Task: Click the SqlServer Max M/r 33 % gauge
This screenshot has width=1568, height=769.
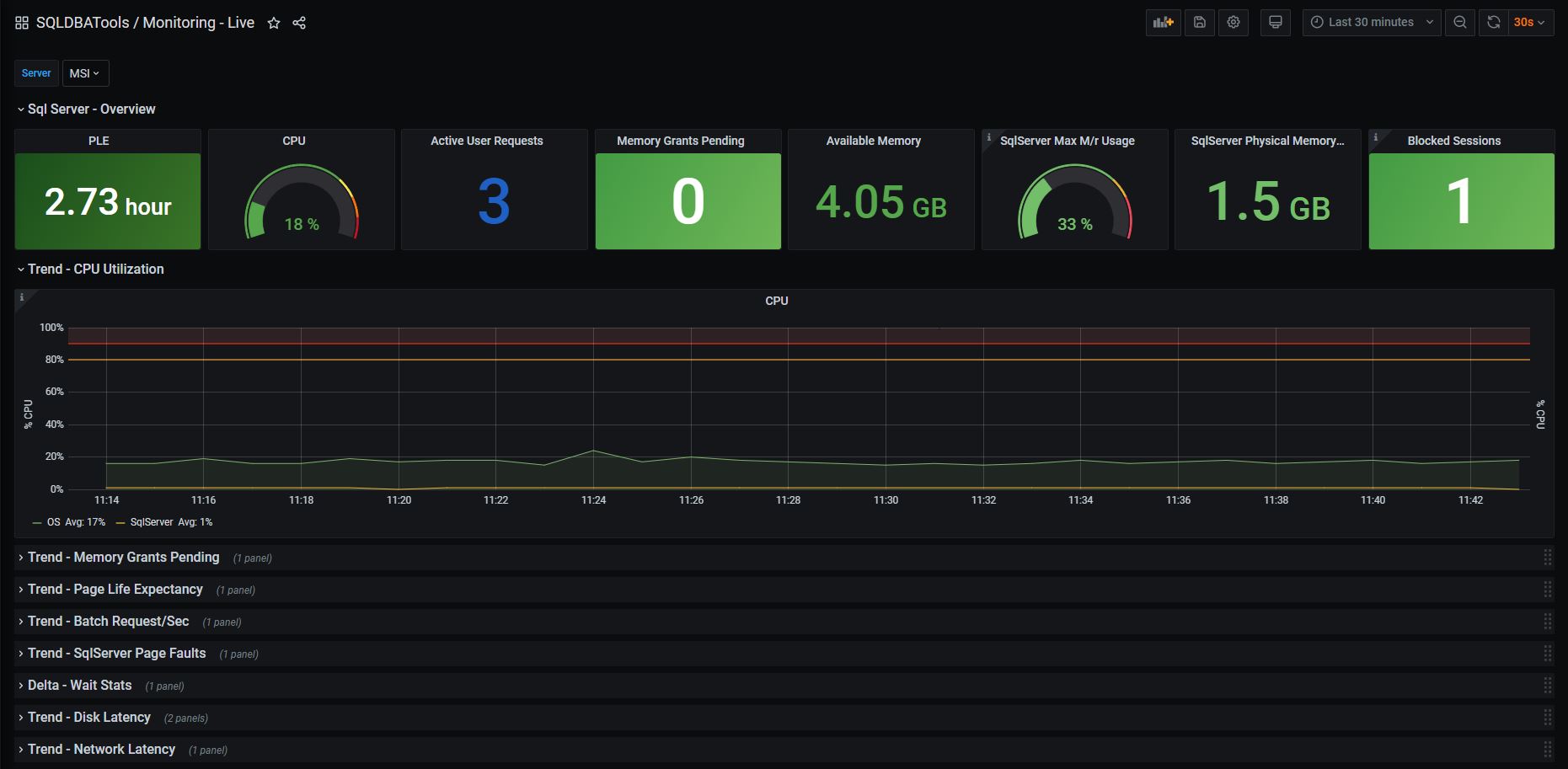Action: point(1075,202)
